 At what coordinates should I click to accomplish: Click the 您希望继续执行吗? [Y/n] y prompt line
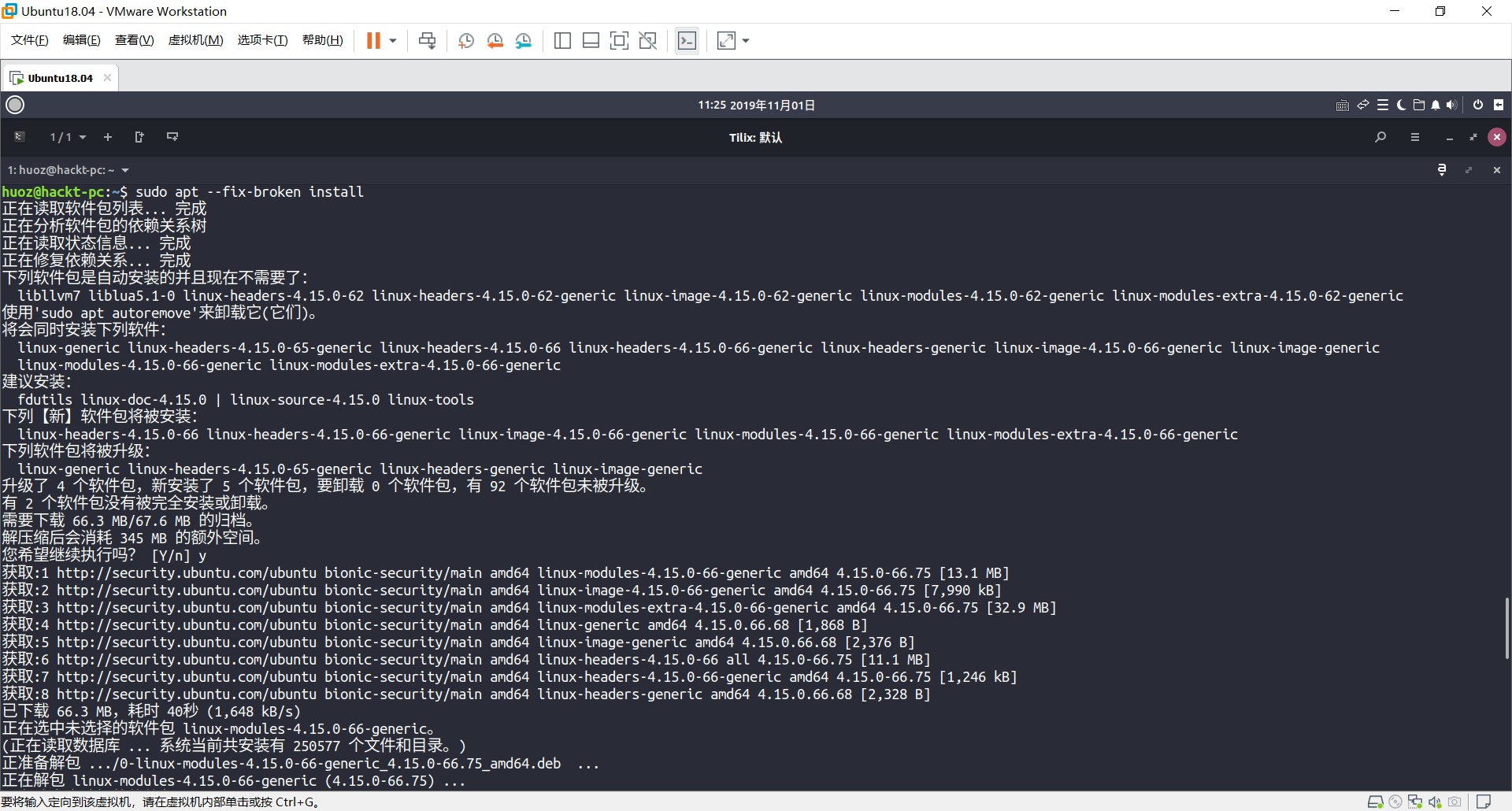pyautogui.click(x=104, y=555)
